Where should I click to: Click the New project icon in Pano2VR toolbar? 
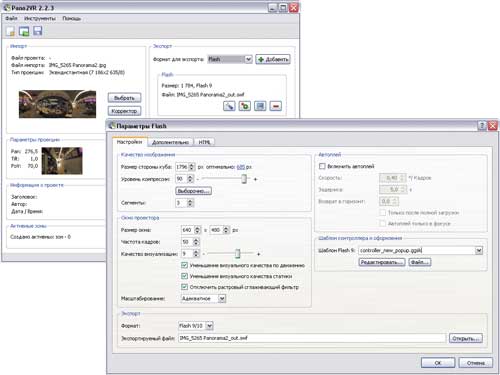(10, 31)
